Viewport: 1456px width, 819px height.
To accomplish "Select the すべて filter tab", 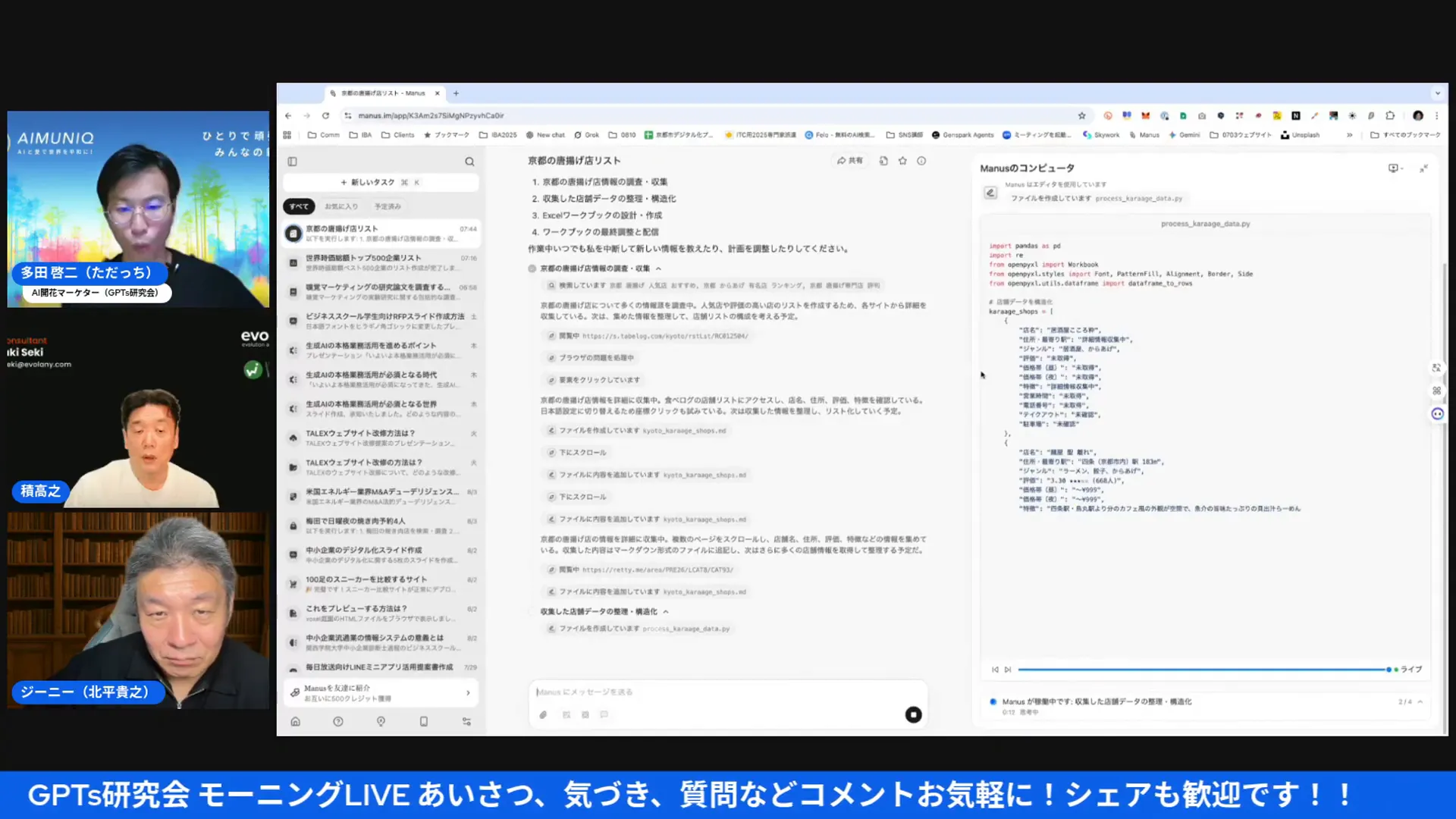I will click(x=299, y=206).
